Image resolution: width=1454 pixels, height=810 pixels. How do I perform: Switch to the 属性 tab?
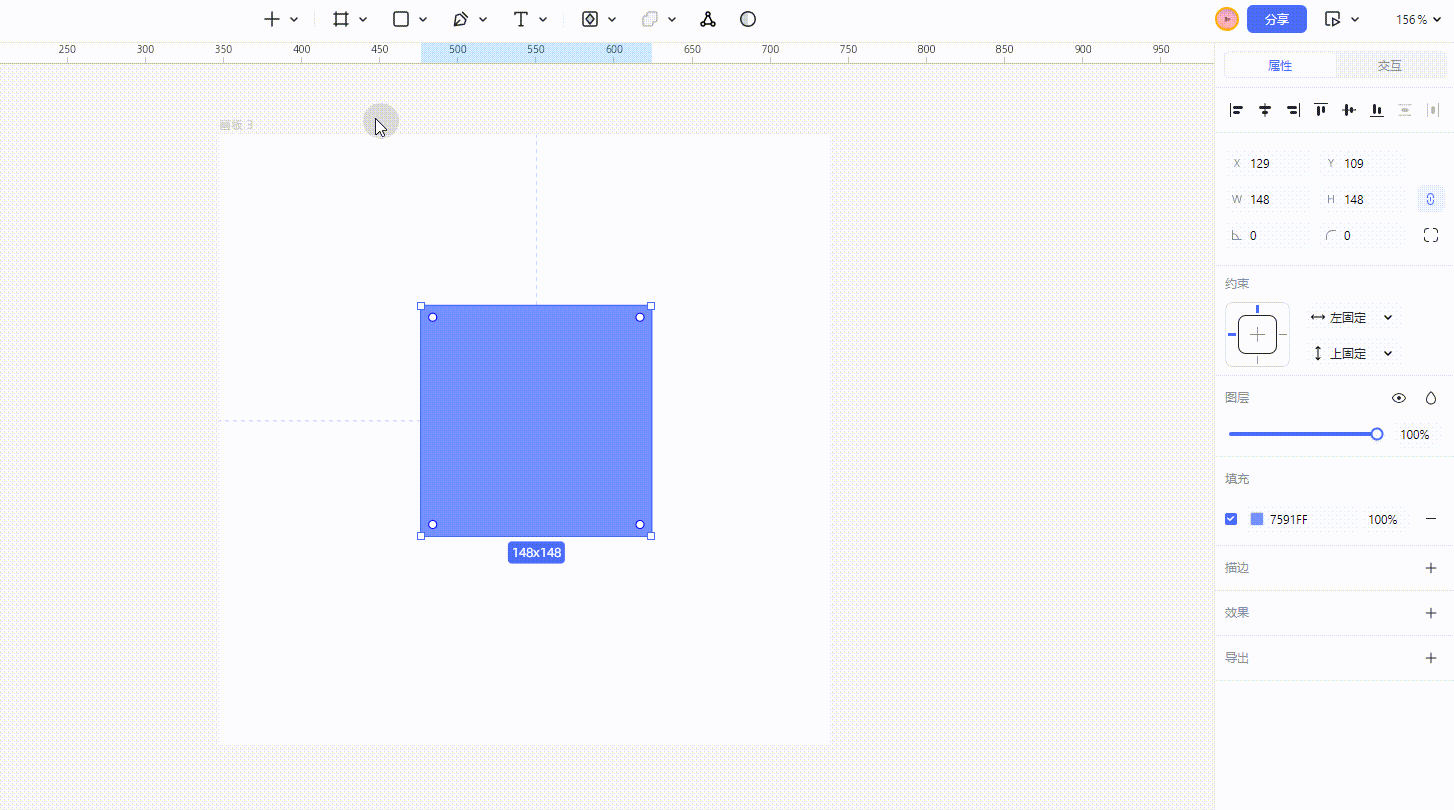[1280, 65]
